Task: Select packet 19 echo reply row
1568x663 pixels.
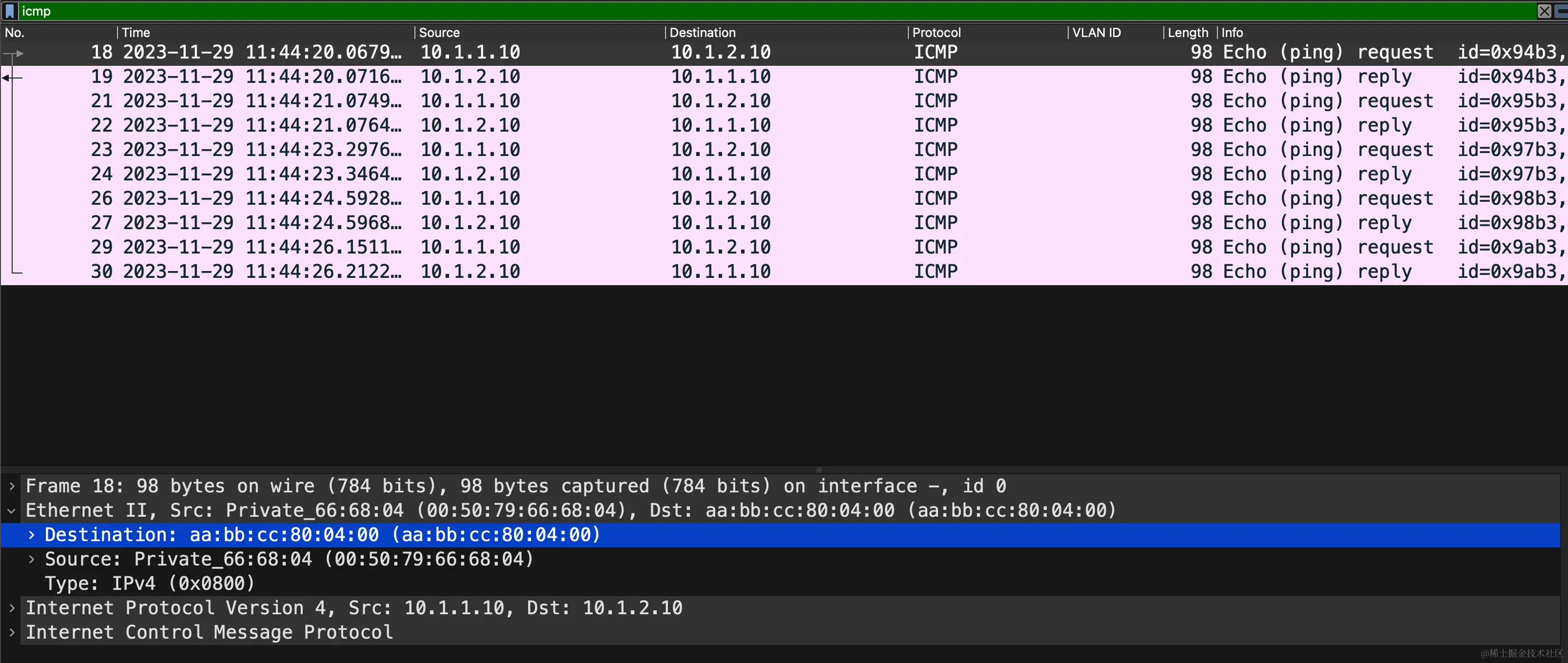Action: coord(731,77)
